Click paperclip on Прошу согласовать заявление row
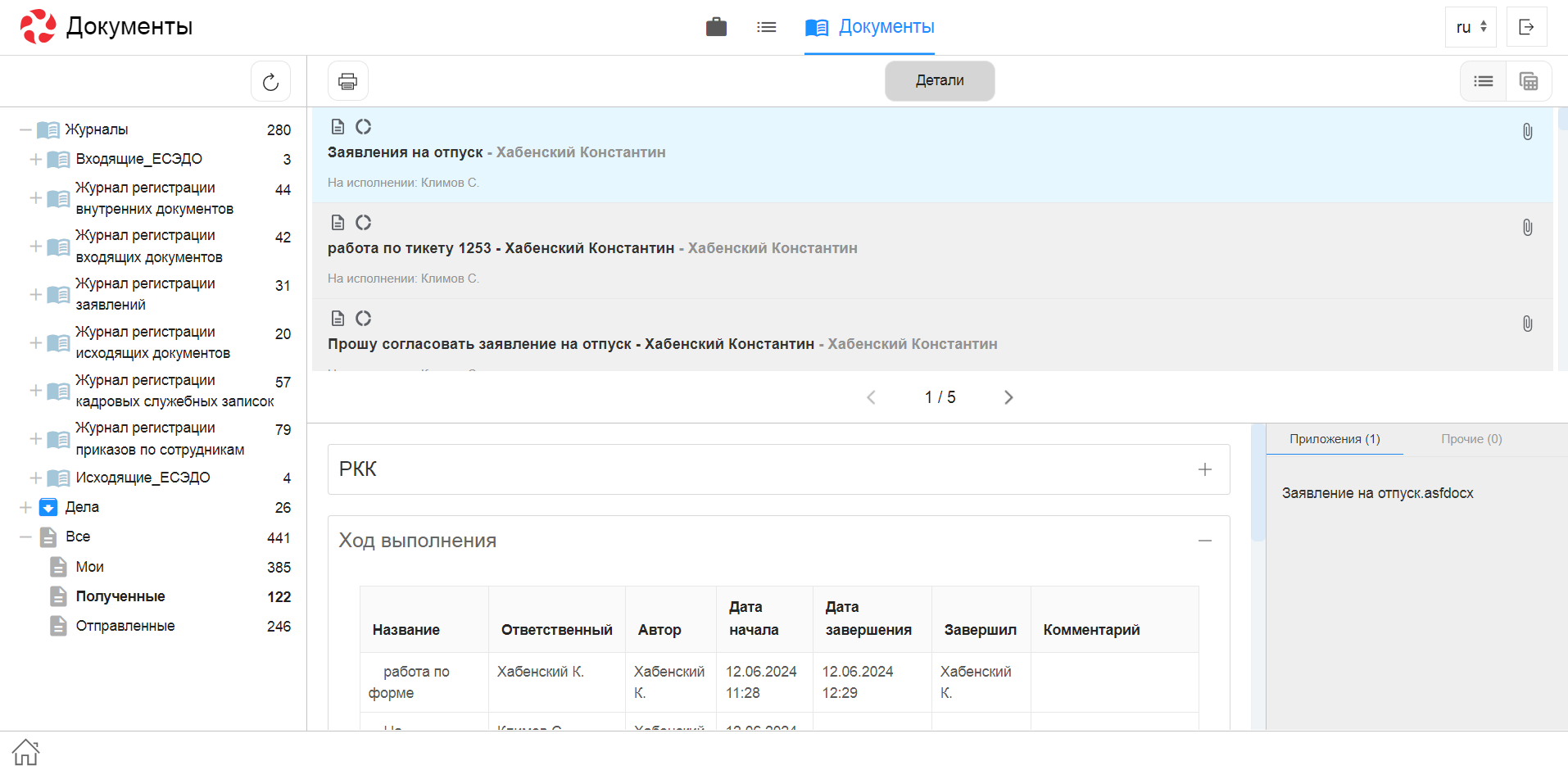Image resolution: width=1568 pixels, height=770 pixels. tap(1528, 324)
